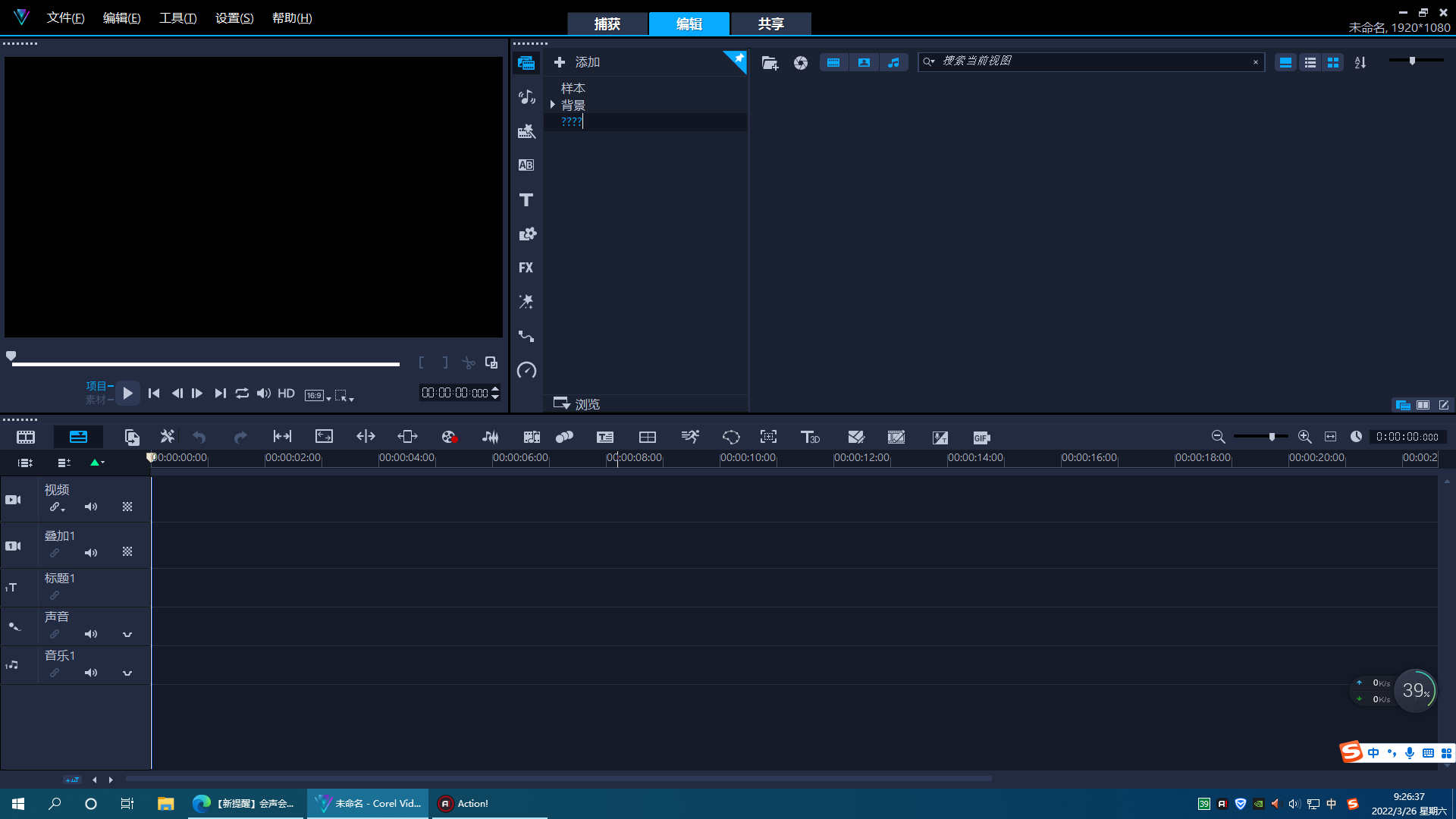Click the preview timecode field
The height and width of the screenshot is (819, 1456).
pyautogui.click(x=455, y=393)
